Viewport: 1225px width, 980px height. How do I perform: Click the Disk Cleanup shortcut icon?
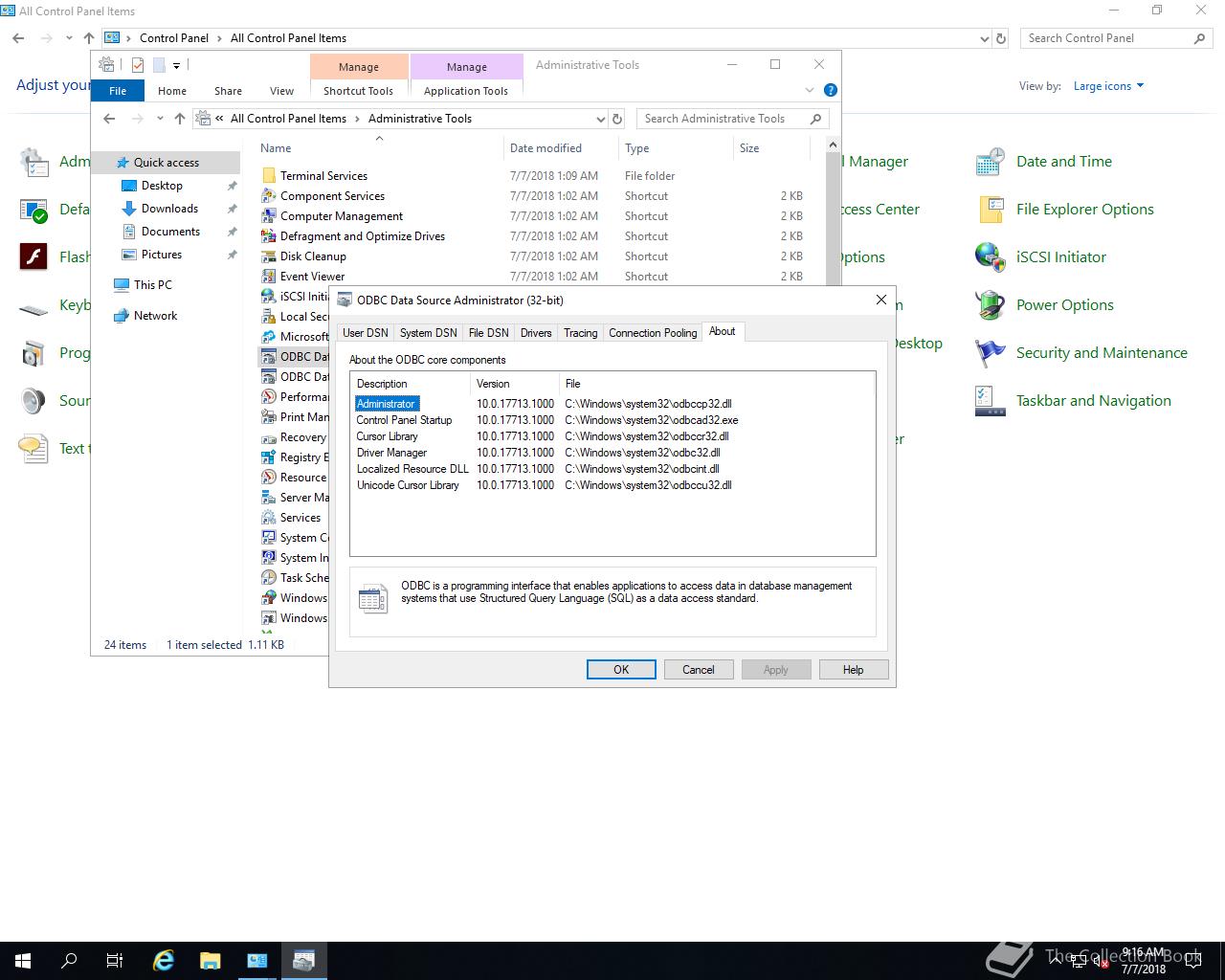tap(269, 256)
